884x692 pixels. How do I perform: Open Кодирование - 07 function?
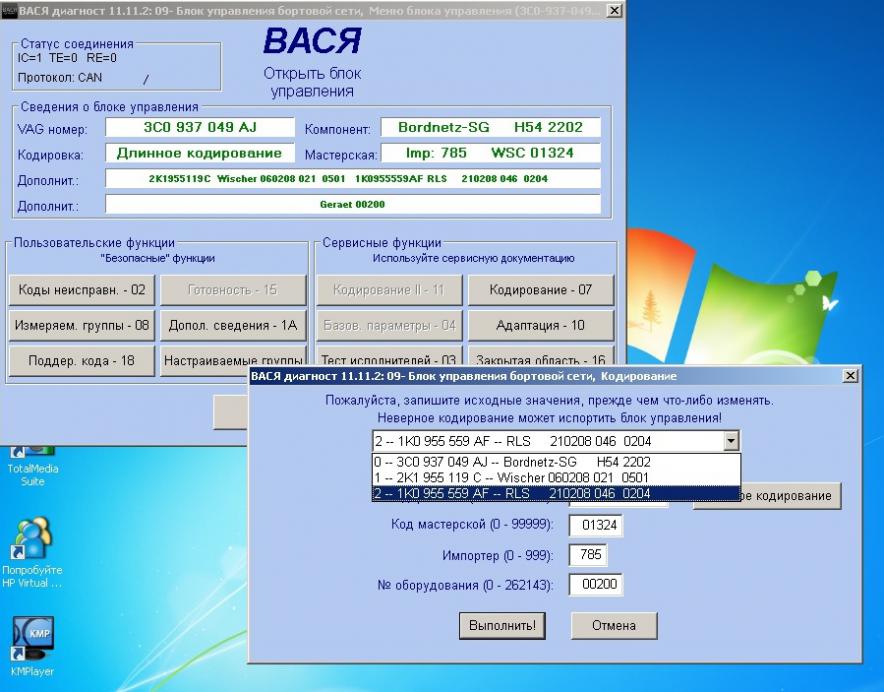(x=541, y=290)
